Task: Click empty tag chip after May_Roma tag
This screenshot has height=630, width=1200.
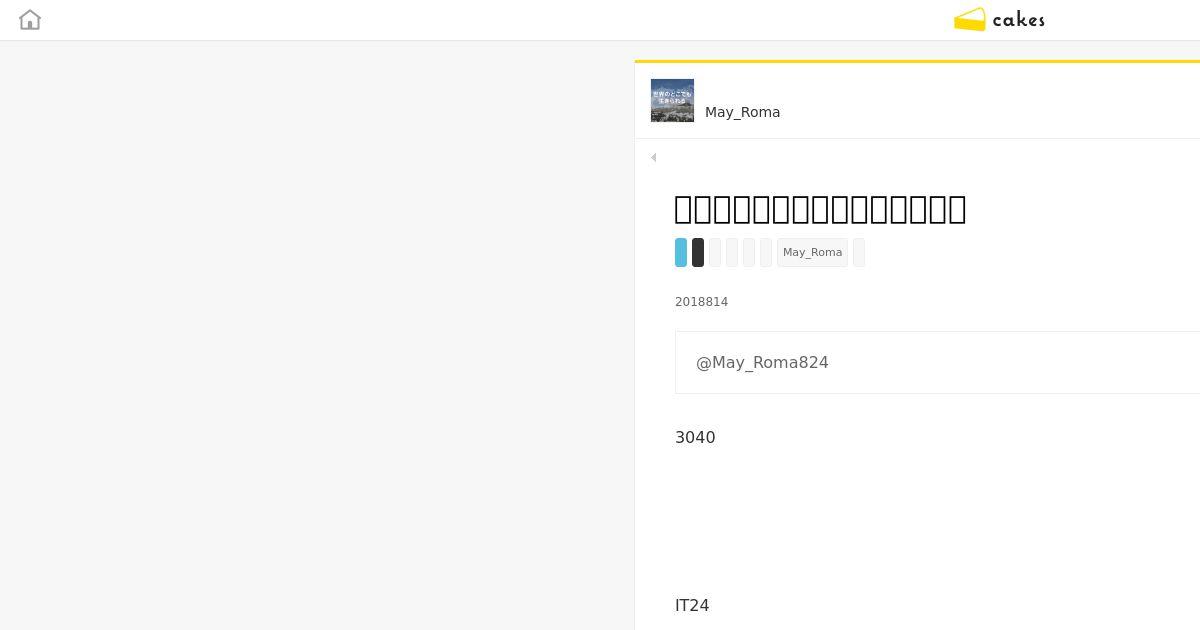Action: click(x=859, y=252)
